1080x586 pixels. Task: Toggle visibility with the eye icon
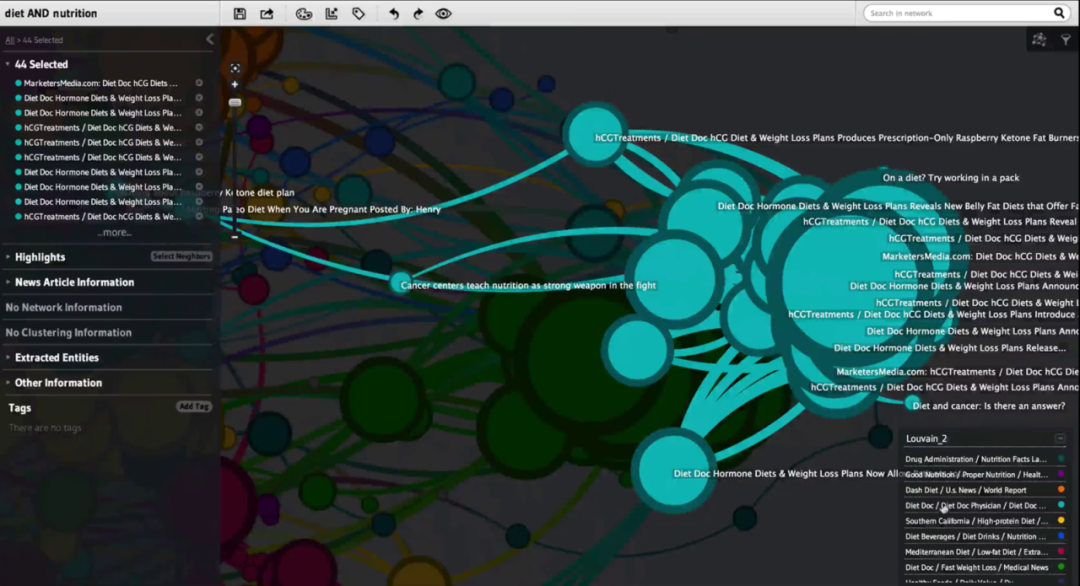443,14
